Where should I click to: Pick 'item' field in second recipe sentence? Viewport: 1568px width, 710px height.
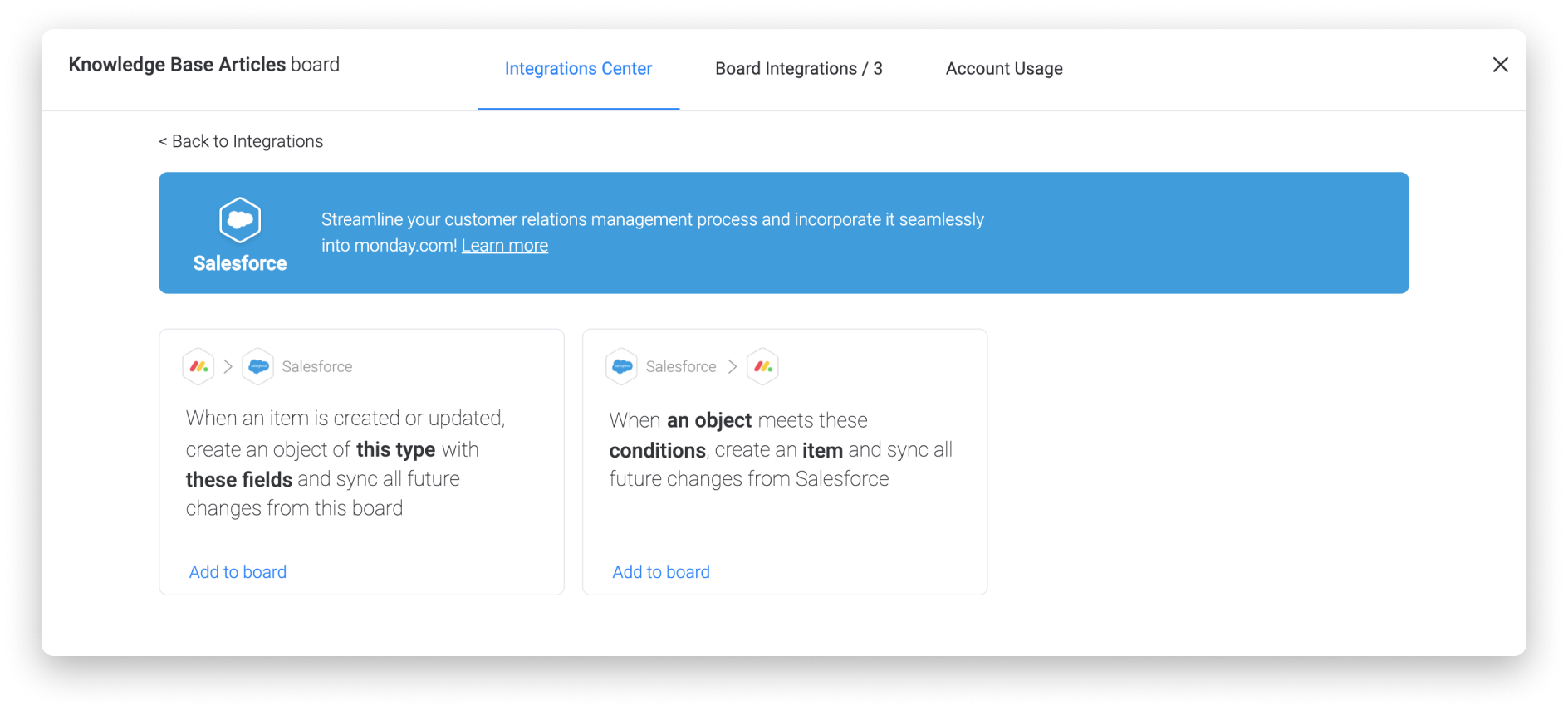coord(822,450)
